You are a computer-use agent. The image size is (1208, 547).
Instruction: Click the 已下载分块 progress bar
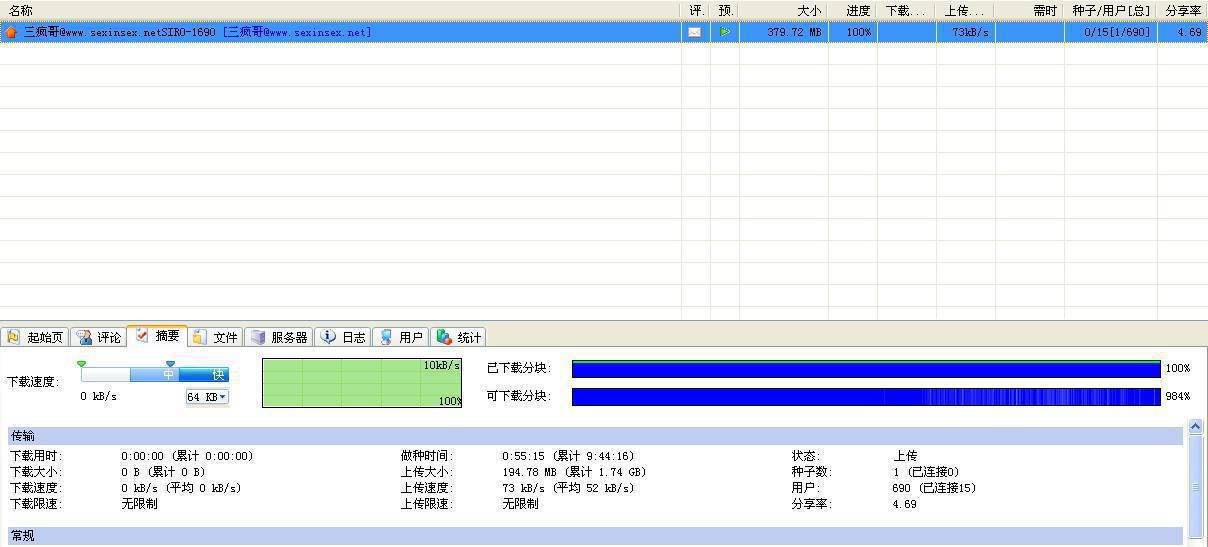(x=866, y=369)
